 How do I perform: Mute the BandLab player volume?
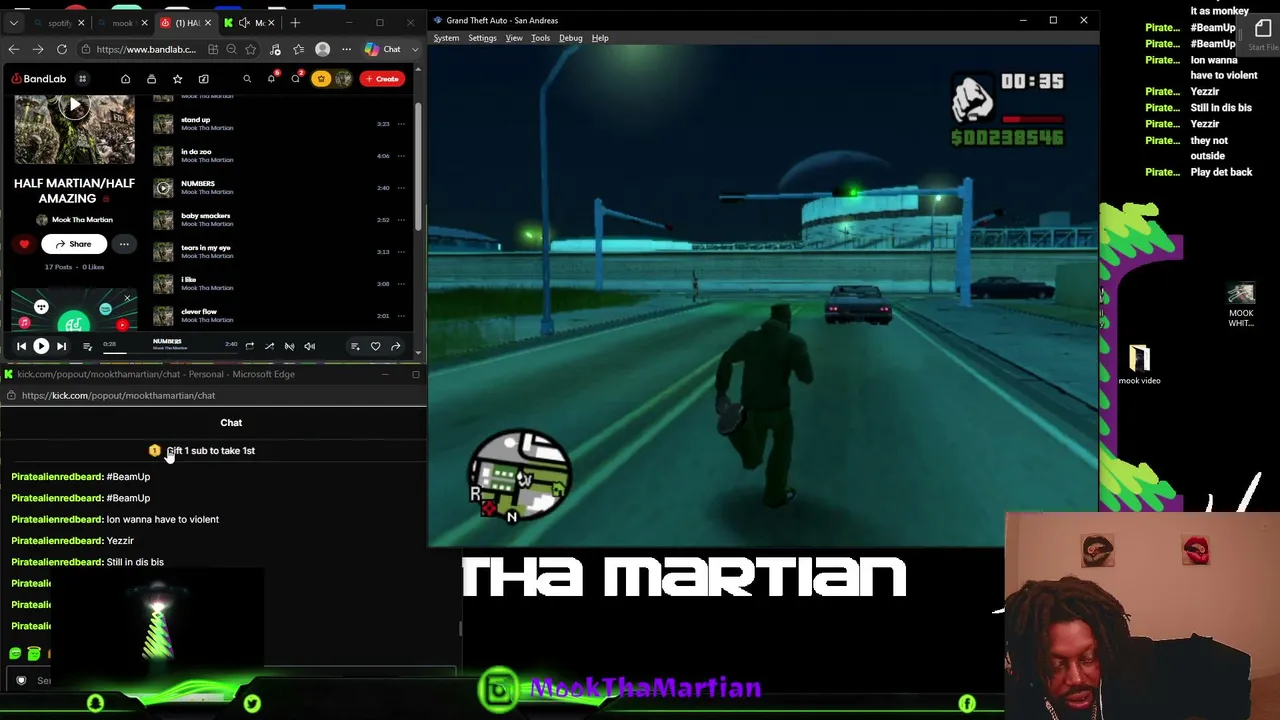pos(309,346)
